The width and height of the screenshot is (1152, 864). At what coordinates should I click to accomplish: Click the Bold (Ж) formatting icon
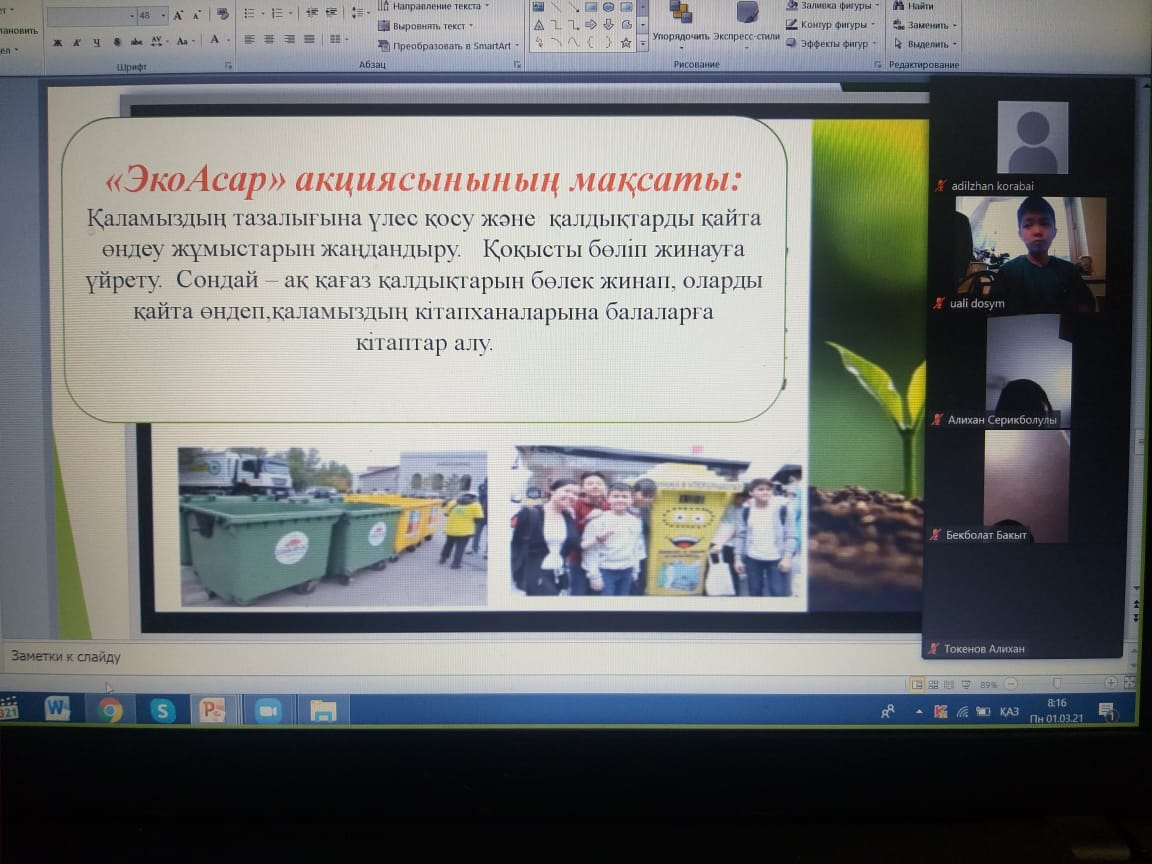pos(57,43)
